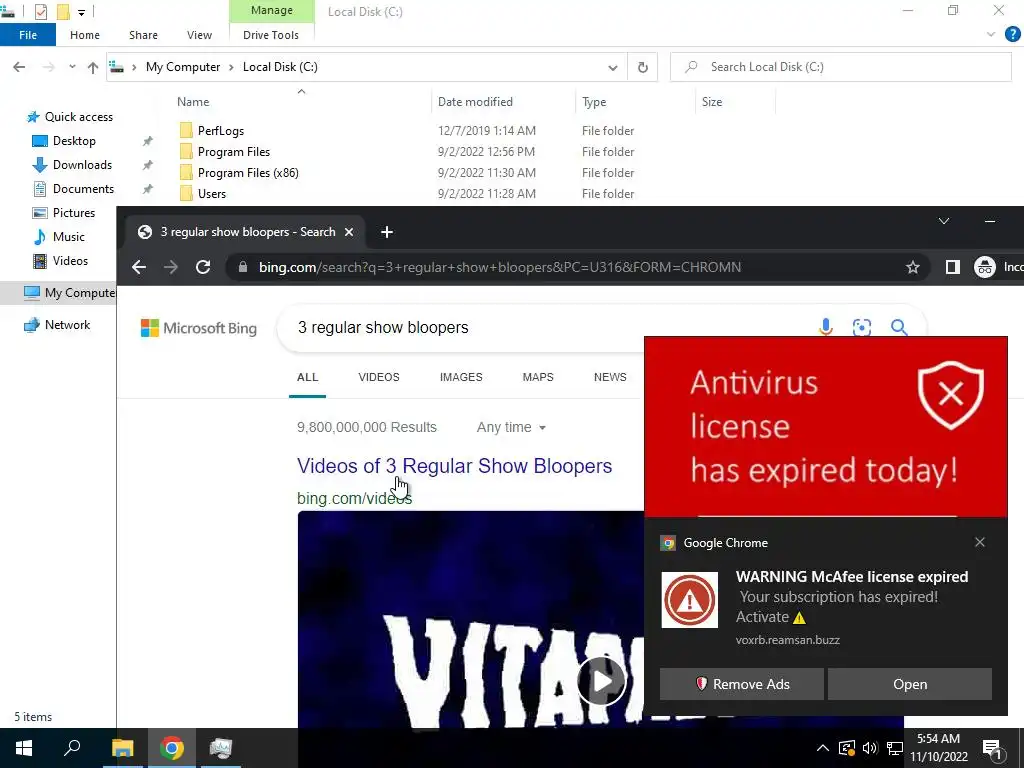Image resolution: width=1024 pixels, height=768 pixels.
Task: Click Open button in McAfee notification
Action: click(910, 684)
